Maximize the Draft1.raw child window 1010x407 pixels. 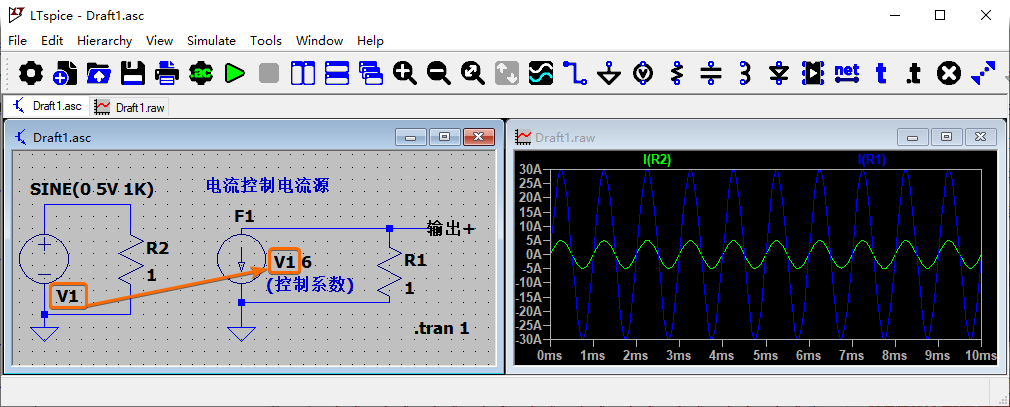click(x=946, y=137)
